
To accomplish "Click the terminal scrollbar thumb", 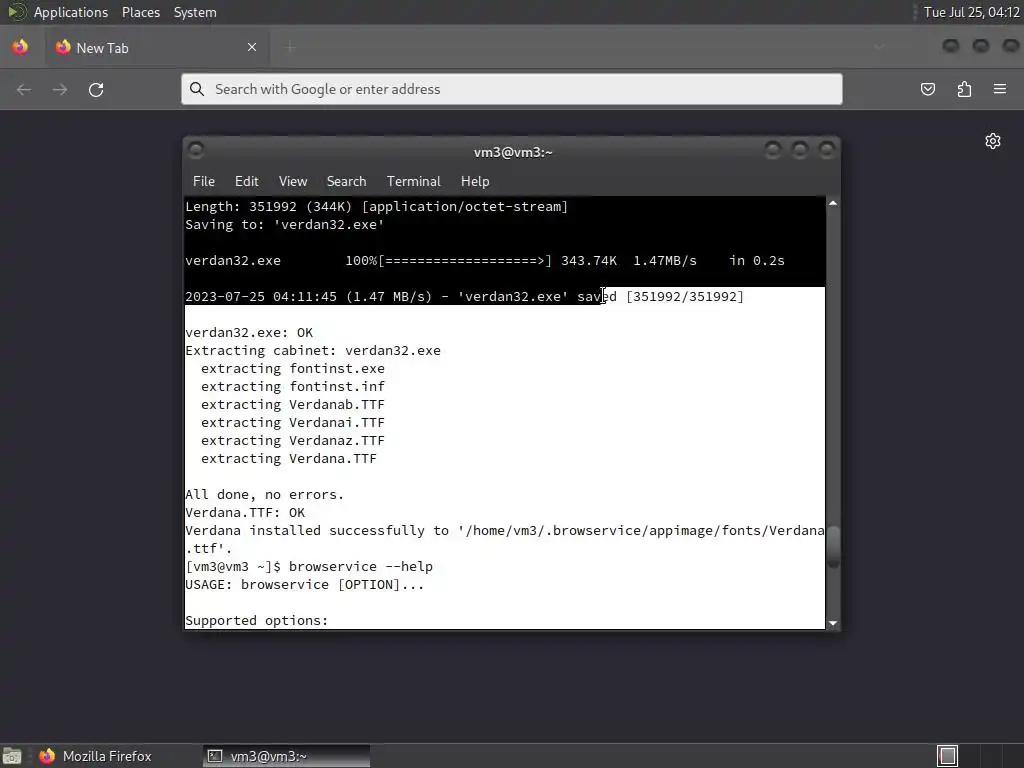I will pos(833,547).
